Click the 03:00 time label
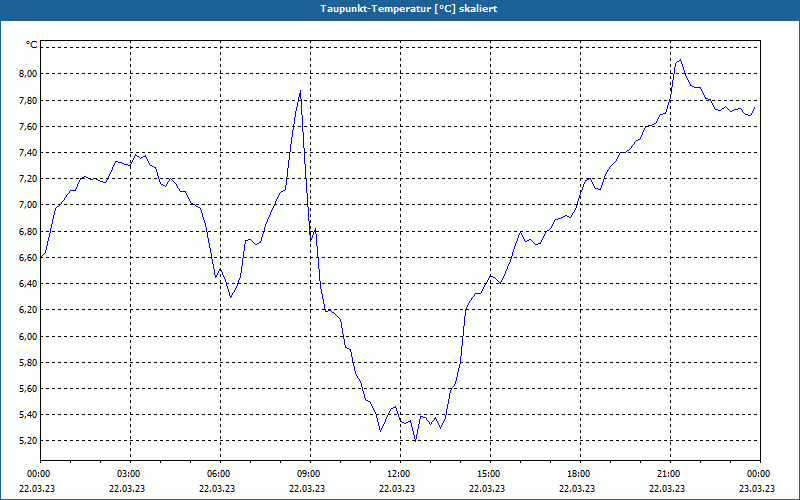The width and height of the screenshot is (800, 500). pyautogui.click(x=130, y=474)
